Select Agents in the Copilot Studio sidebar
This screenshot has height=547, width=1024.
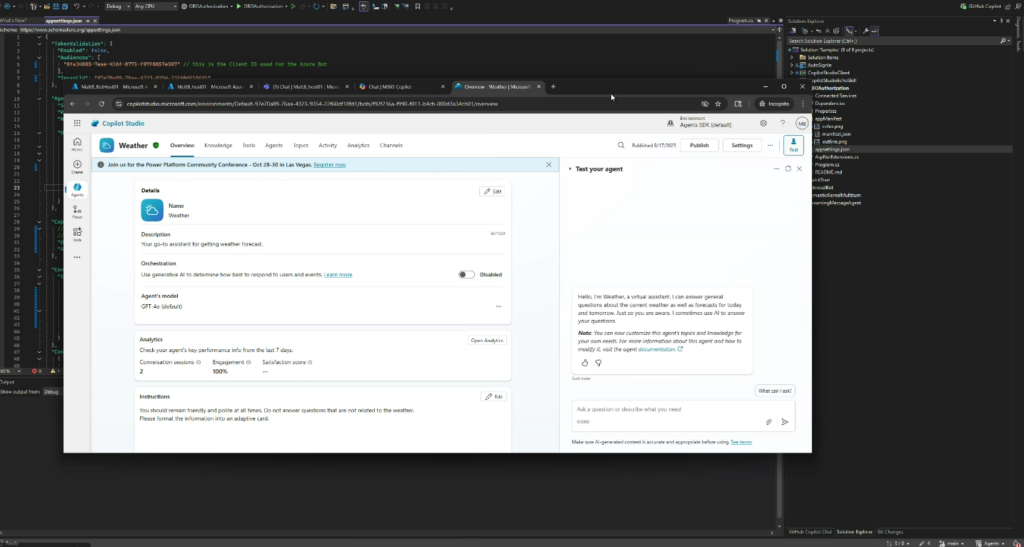pos(77,190)
